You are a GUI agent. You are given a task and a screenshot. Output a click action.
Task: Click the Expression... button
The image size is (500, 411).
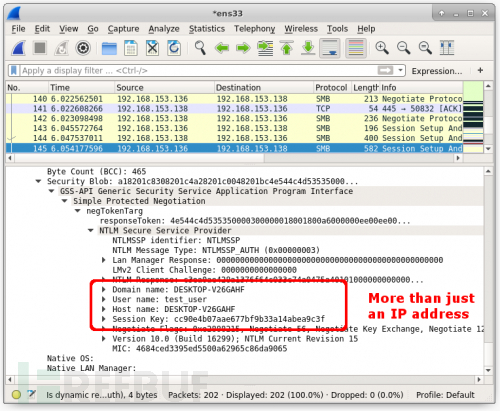pyautogui.click(x=437, y=71)
